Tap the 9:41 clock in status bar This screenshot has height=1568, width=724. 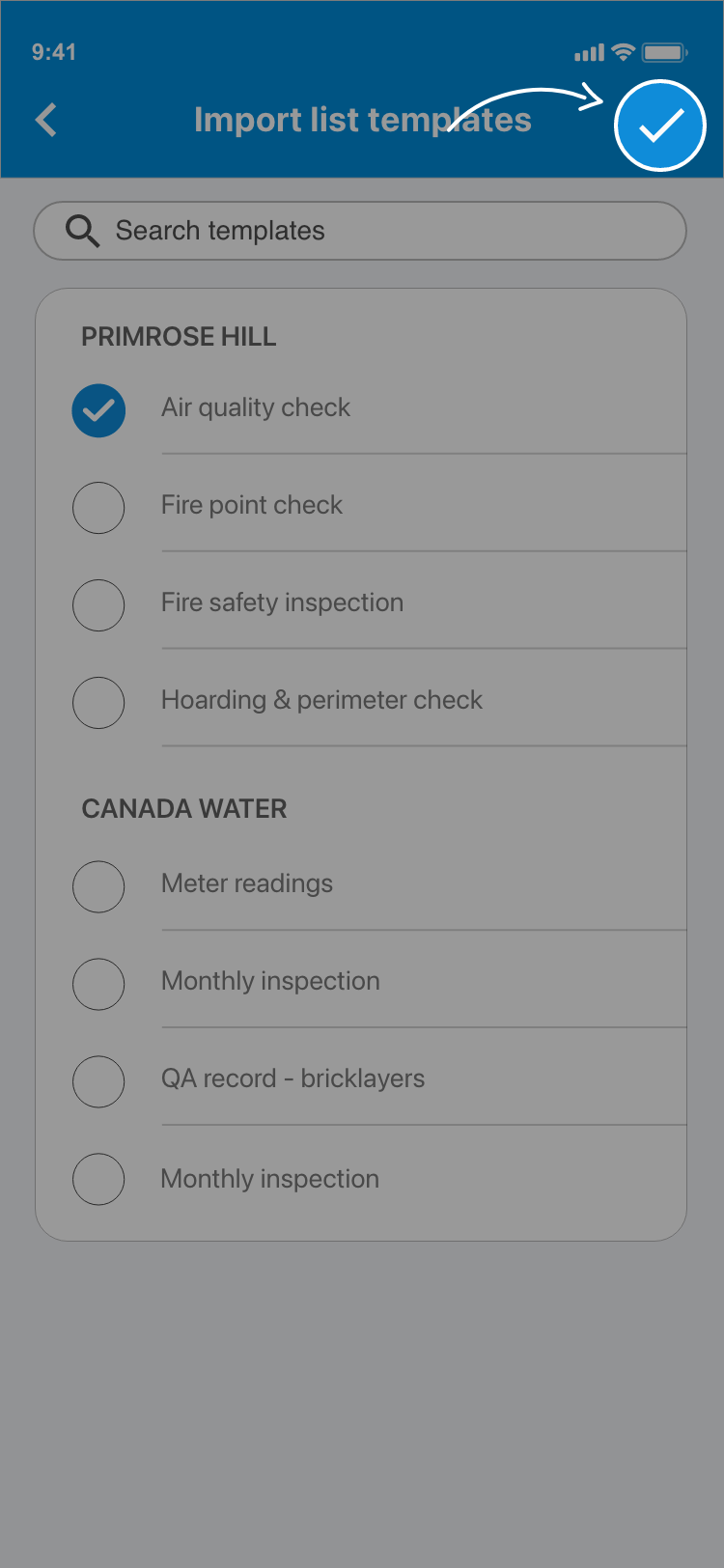pos(54,52)
